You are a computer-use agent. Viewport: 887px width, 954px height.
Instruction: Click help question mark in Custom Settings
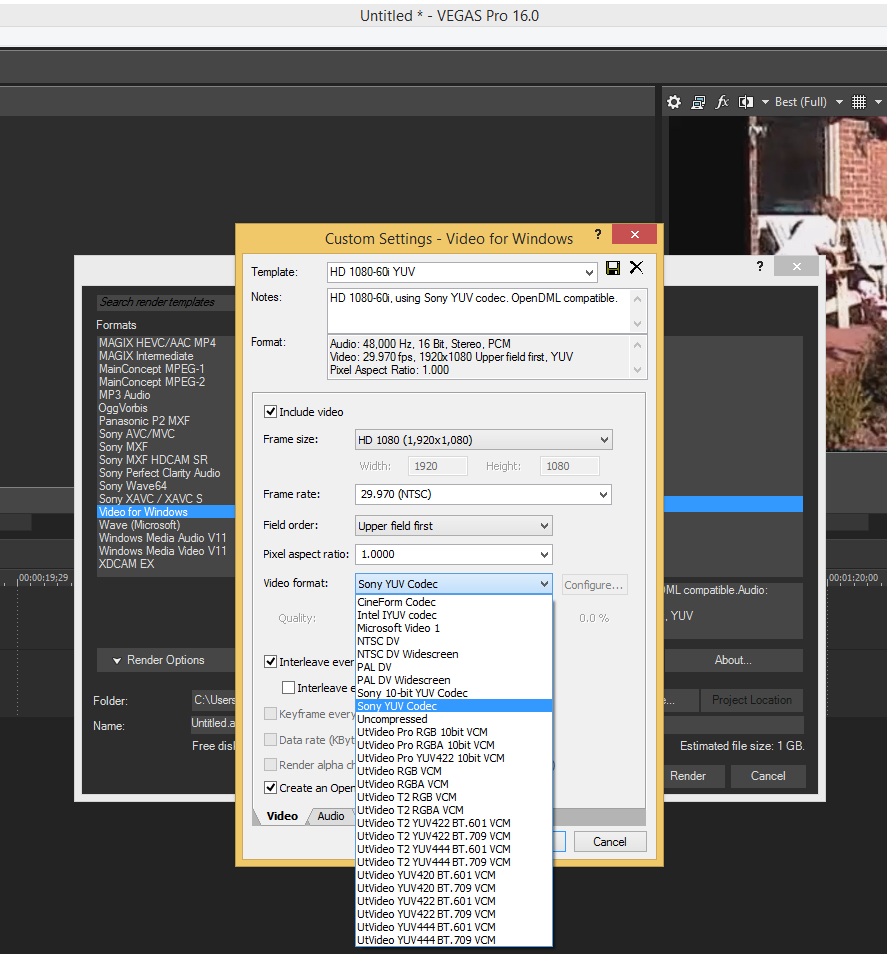[598, 234]
